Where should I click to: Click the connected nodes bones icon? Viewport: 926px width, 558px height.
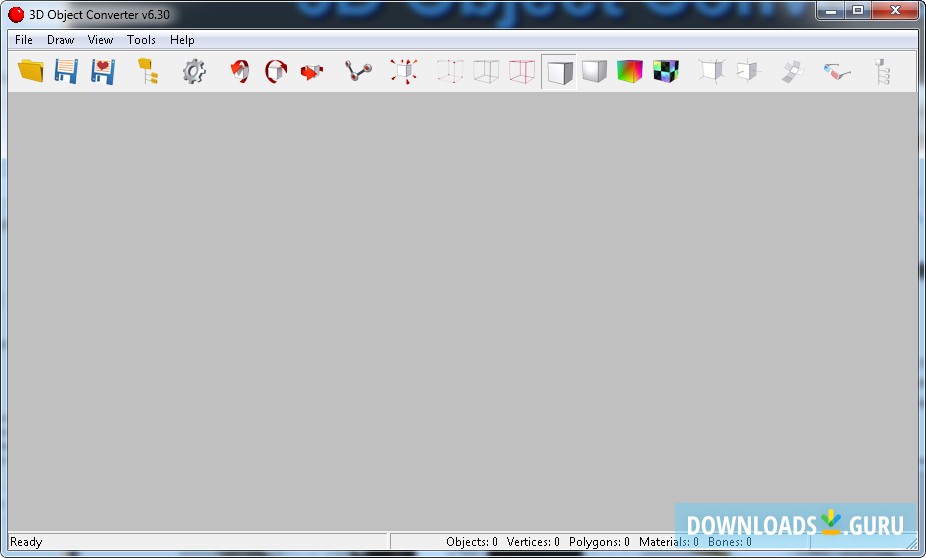[358, 71]
